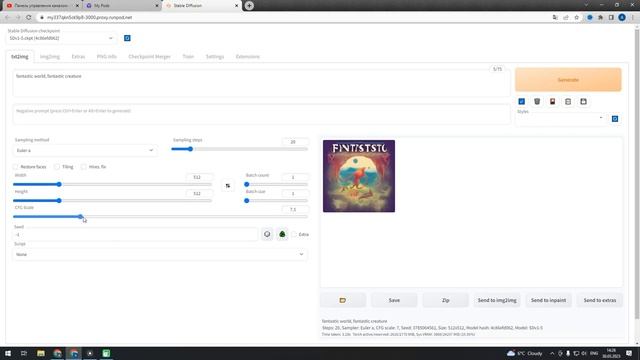Show hidden system tray icons

coord(552,353)
